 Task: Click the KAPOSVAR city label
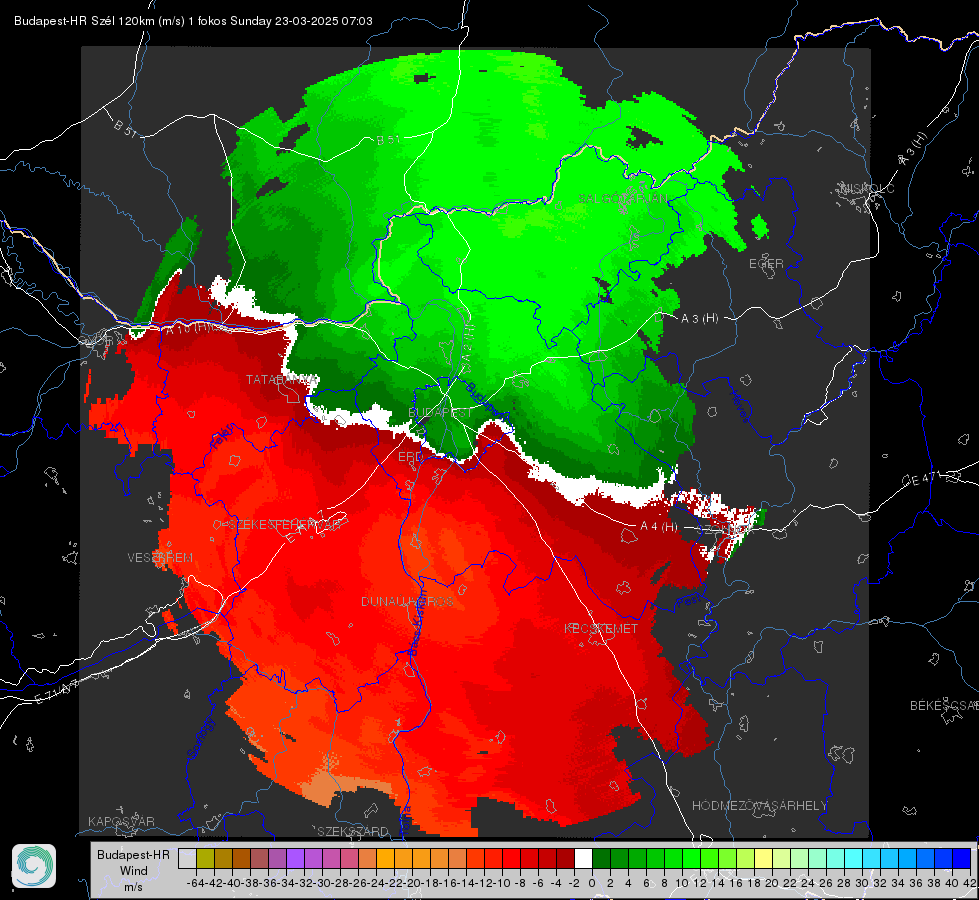click(x=121, y=821)
